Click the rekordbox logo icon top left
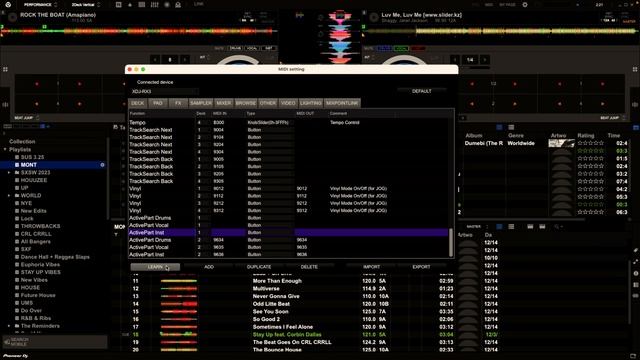Viewport: 640px width, 360px height. 8,4
